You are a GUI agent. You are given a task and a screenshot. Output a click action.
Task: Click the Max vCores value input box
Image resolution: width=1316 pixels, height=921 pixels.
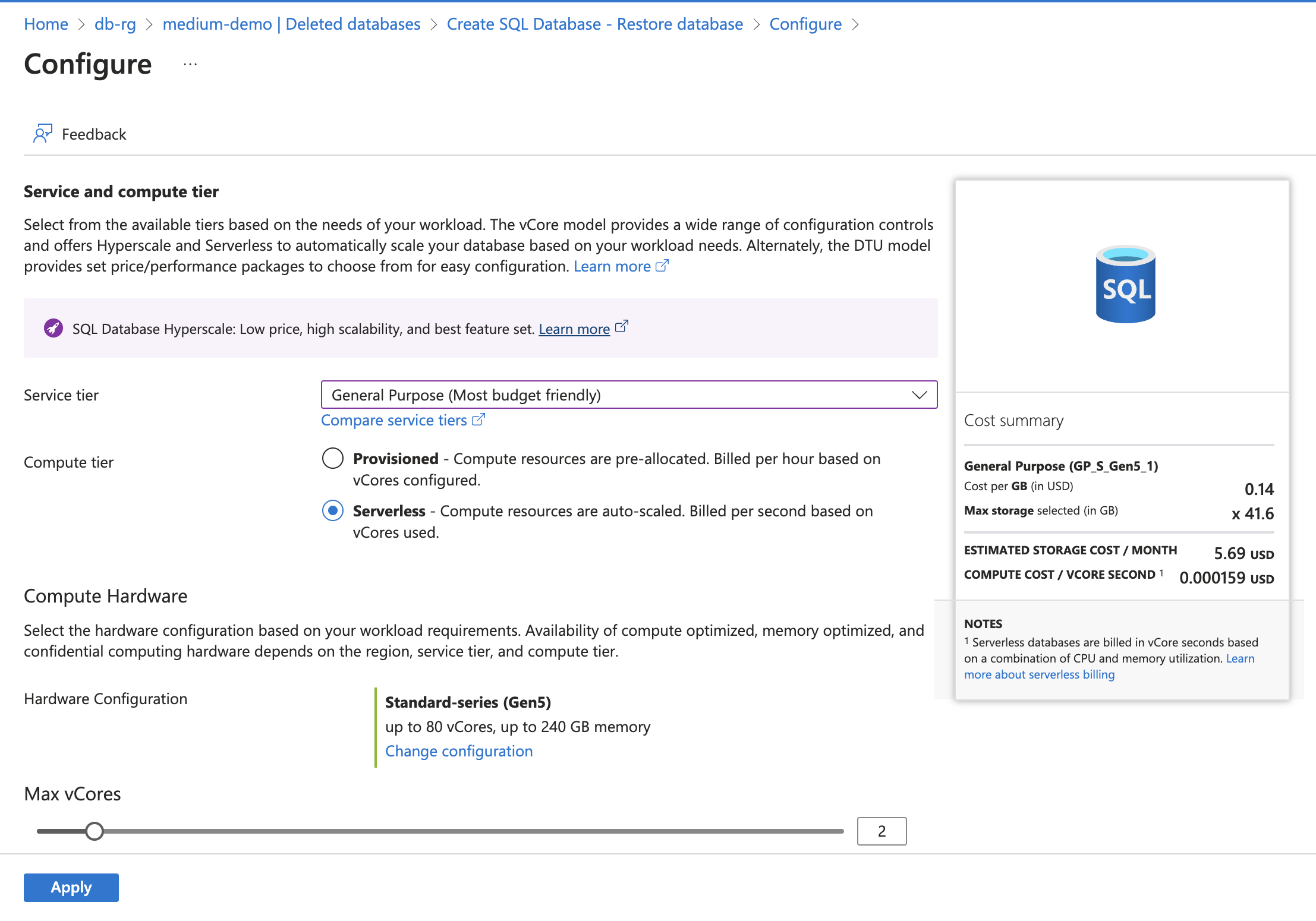(881, 831)
